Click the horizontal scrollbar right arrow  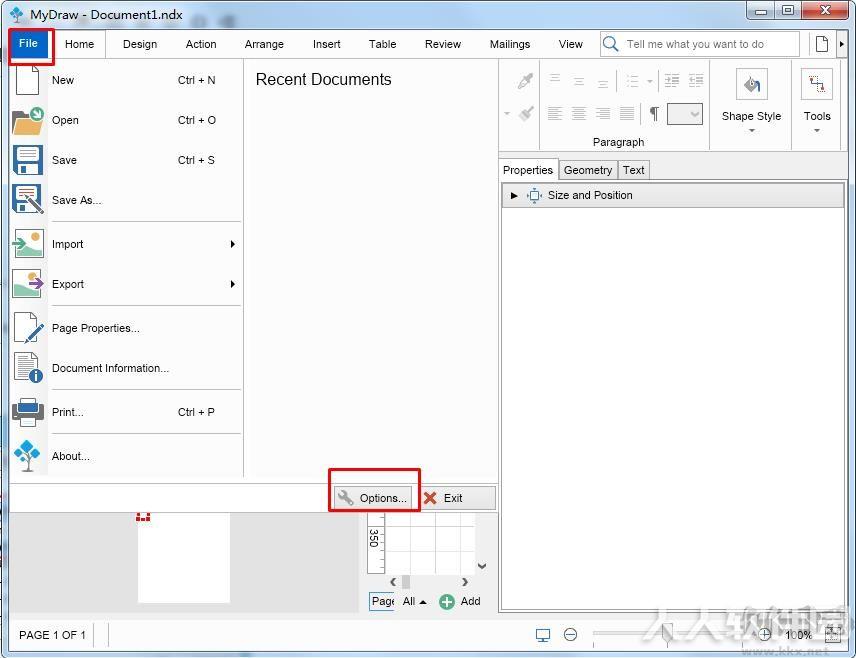[465, 582]
